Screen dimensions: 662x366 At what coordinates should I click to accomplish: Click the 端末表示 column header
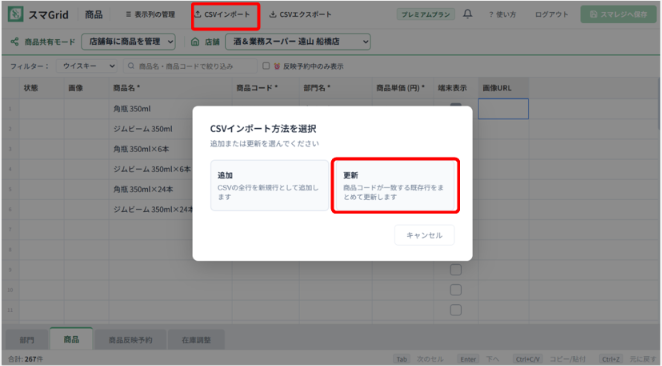(456, 88)
